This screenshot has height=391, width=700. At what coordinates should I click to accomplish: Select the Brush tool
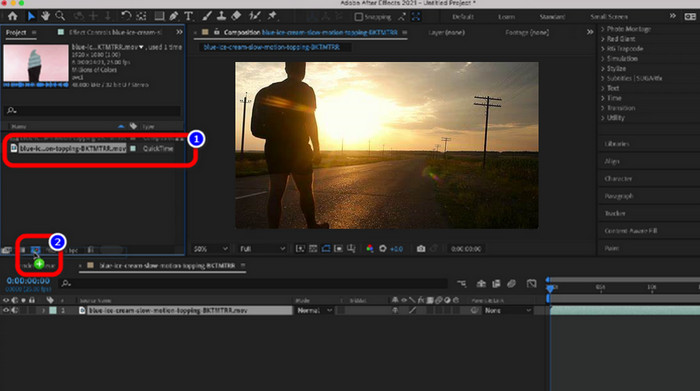tap(207, 17)
